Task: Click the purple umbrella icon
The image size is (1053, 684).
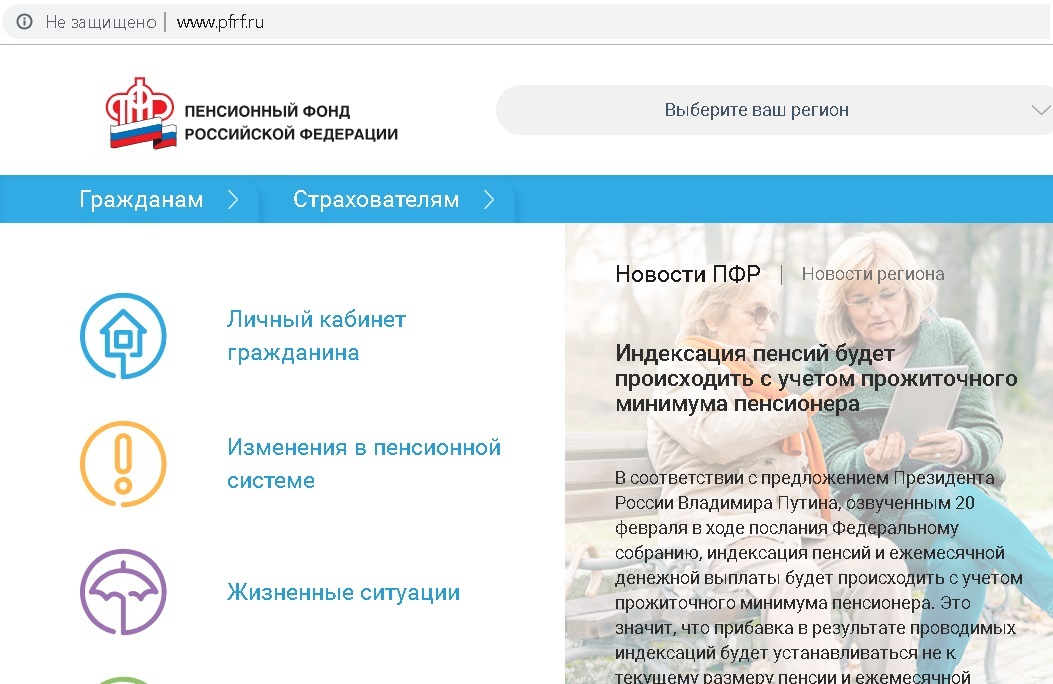Action: click(x=123, y=592)
